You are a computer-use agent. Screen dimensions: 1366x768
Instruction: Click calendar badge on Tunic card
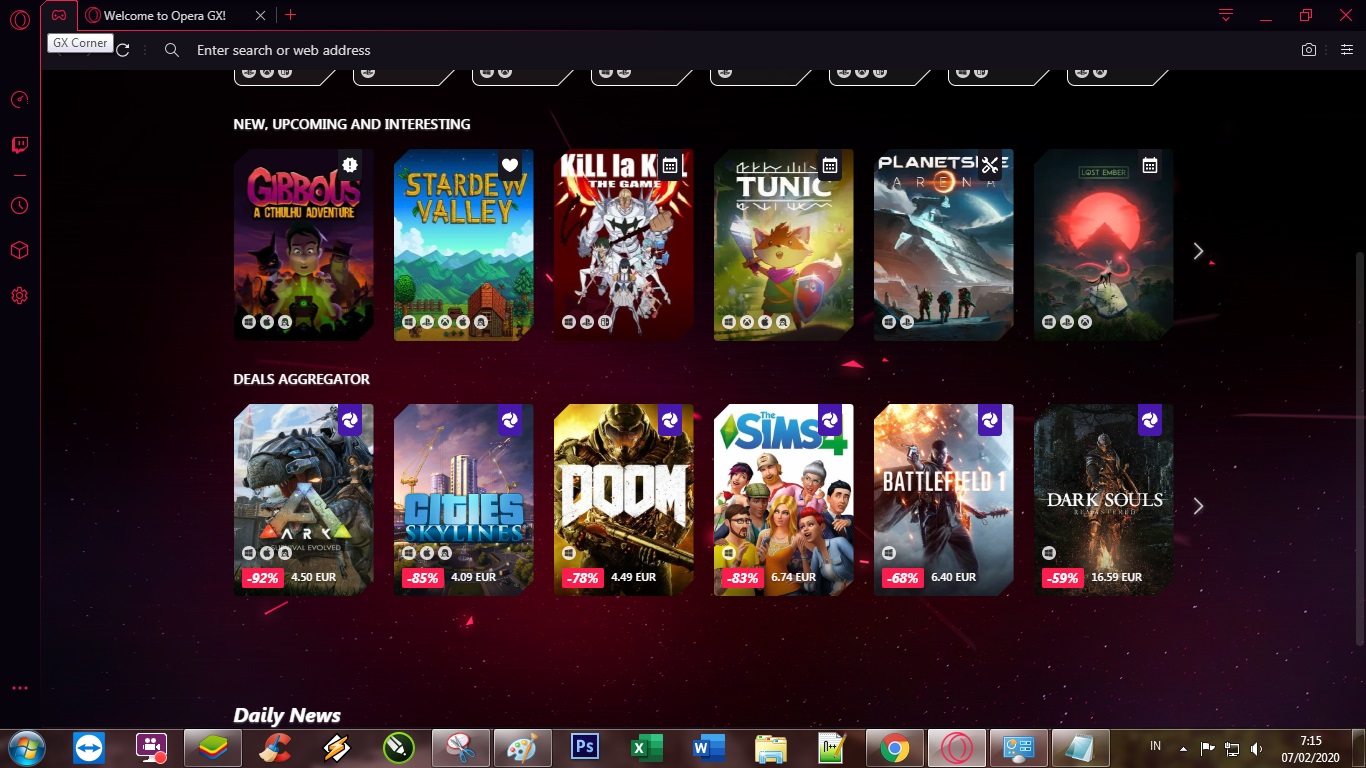coord(829,165)
